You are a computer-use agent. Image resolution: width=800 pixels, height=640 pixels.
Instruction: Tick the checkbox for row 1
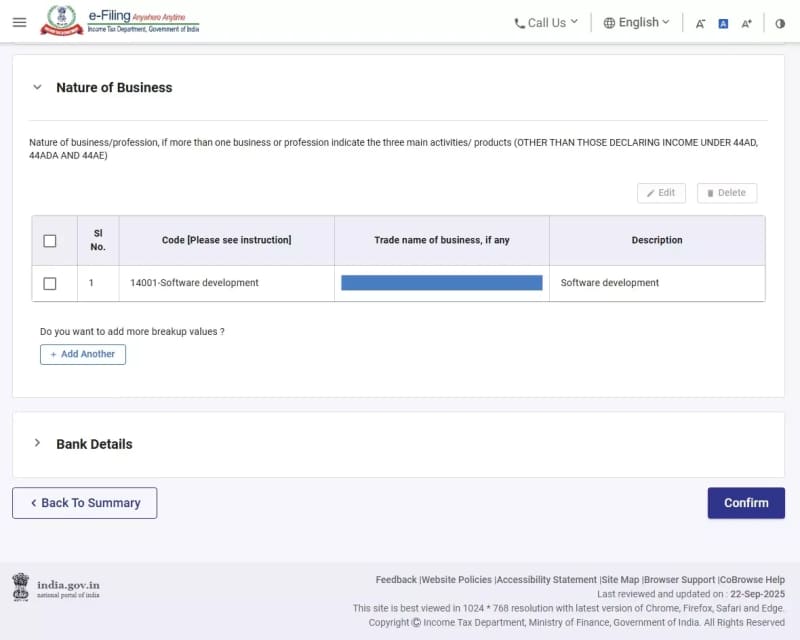point(50,283)
